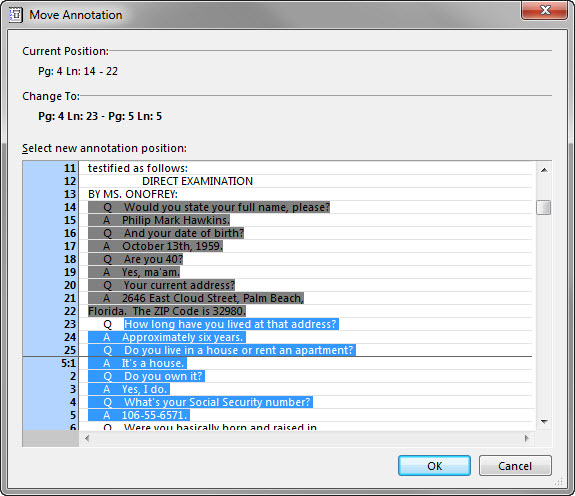Image resolution: width=575 pixels, height=496 pixels.
Task: Close the Move Annotation dialog
Action: point(545,10)
